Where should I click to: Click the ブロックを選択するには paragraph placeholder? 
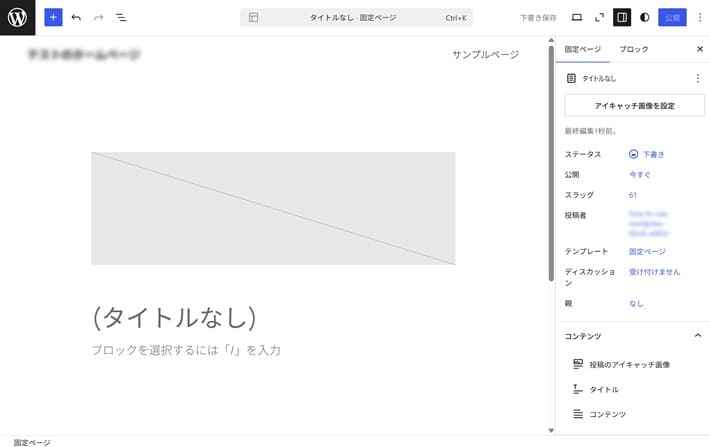[186, 350]
